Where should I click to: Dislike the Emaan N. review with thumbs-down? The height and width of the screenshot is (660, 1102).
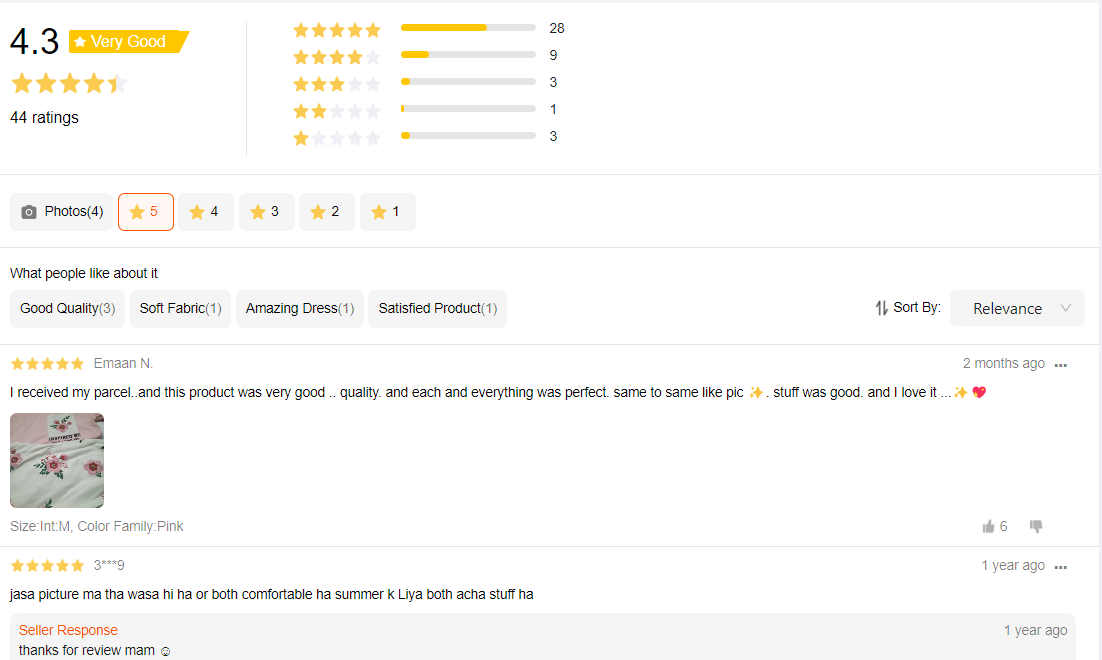click(1036, 526)
